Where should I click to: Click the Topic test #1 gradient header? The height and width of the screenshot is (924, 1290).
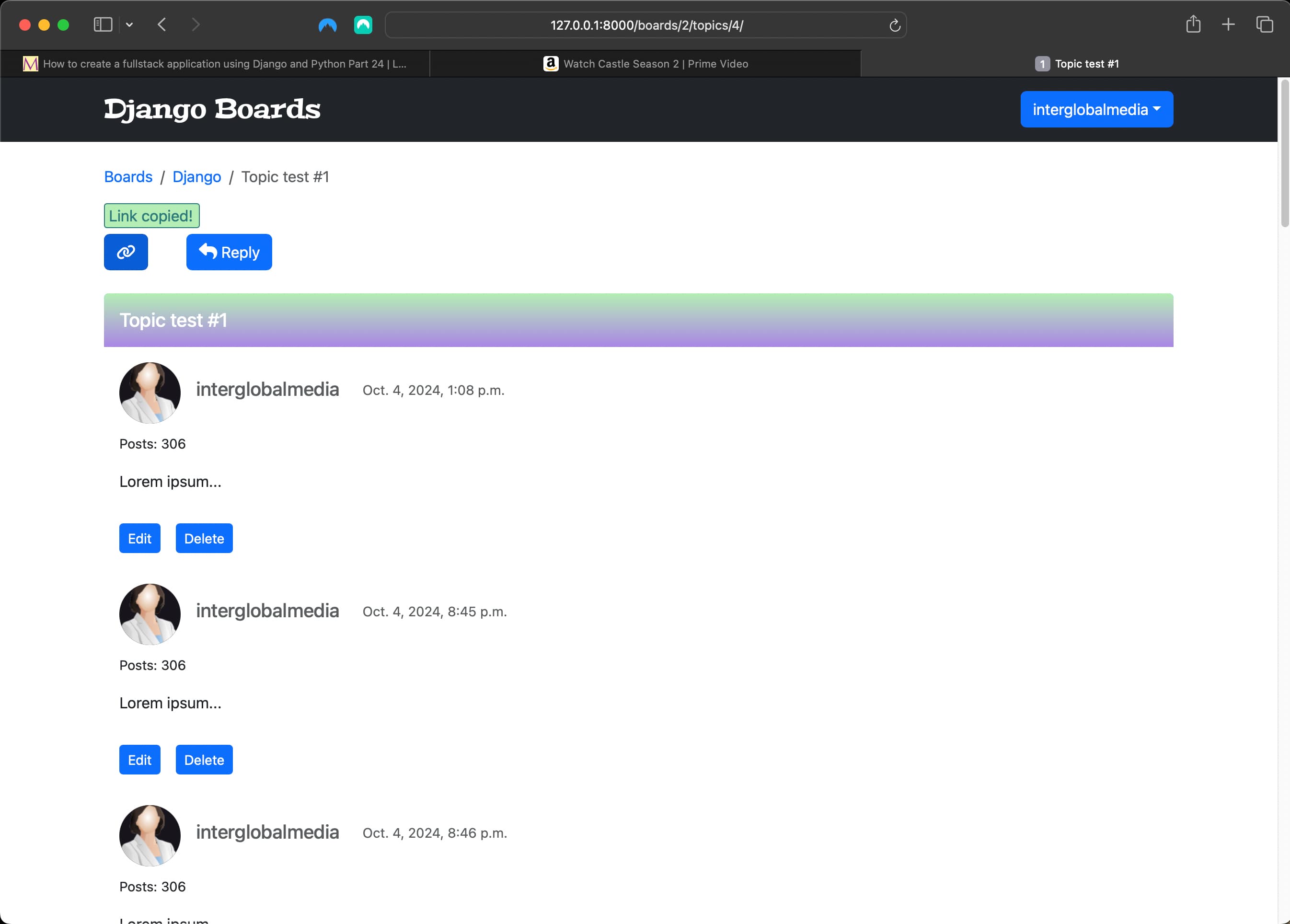click(638, 320)
